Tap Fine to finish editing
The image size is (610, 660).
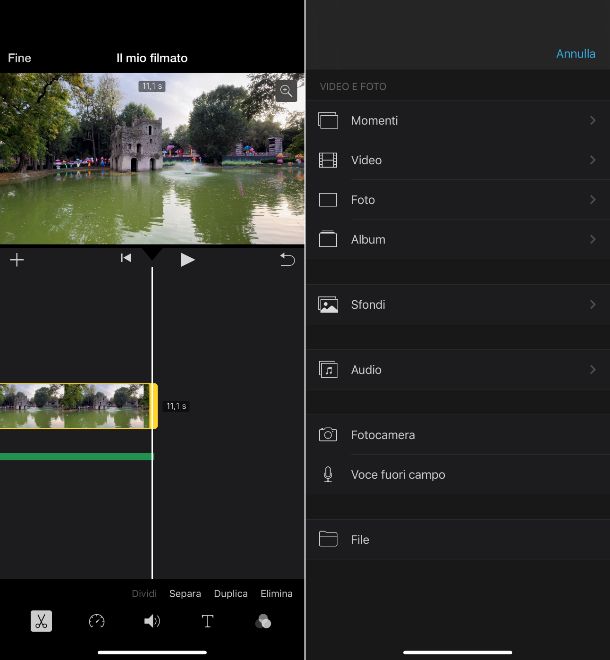[x=19, y=58]
